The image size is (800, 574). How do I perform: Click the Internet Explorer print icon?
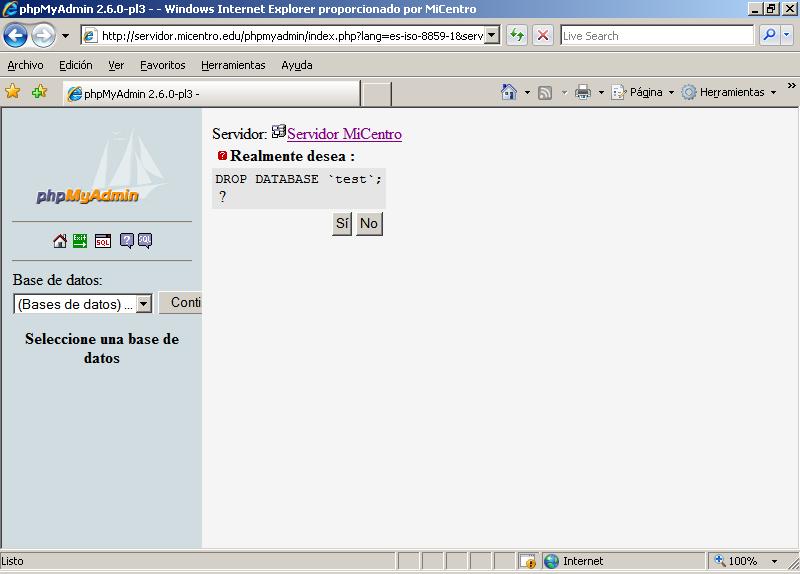tap(583, 92)
